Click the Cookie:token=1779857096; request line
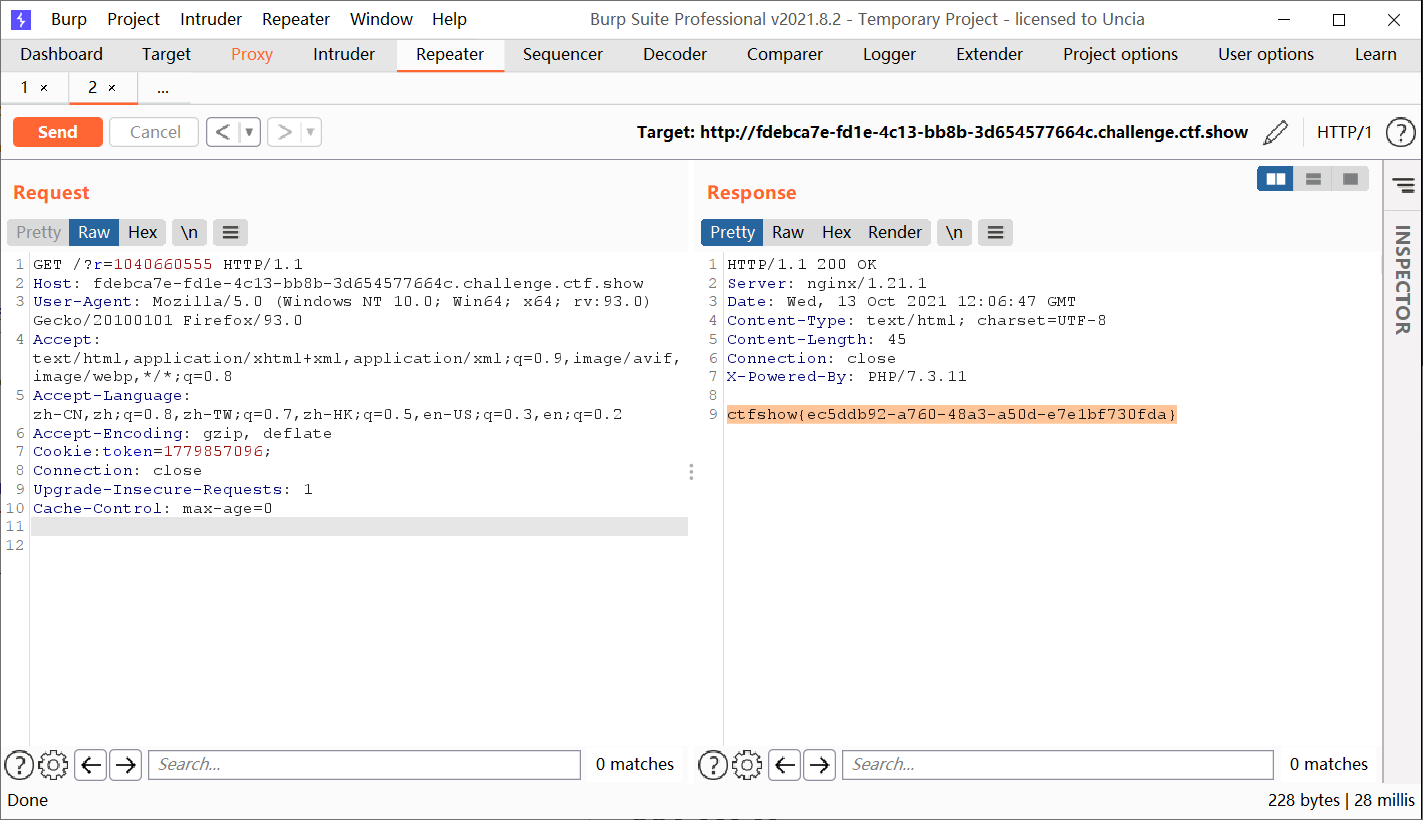 click(152, 452)
